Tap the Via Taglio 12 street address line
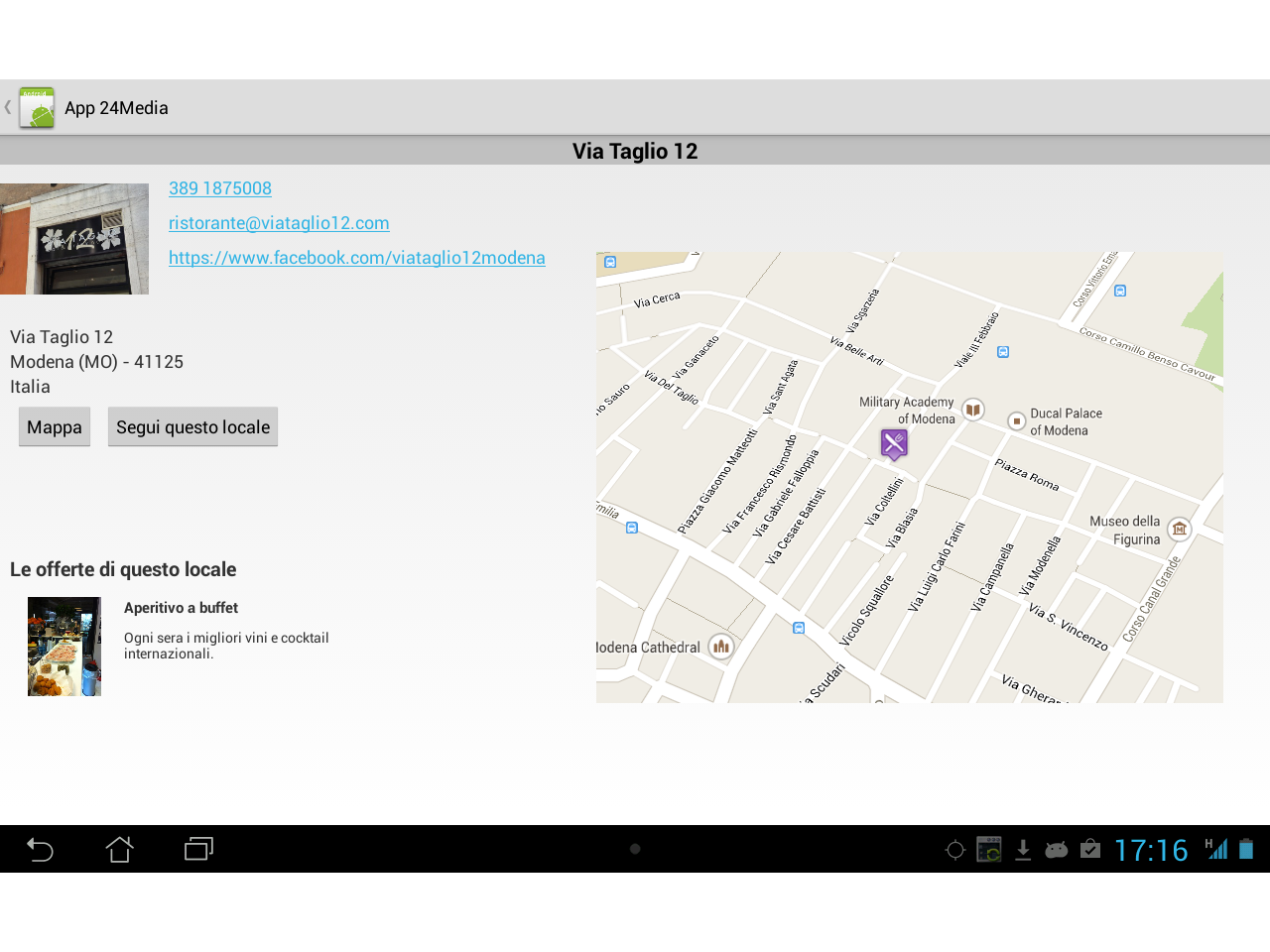The width and height of the screenshot is (1270, 952). (62, 337)
